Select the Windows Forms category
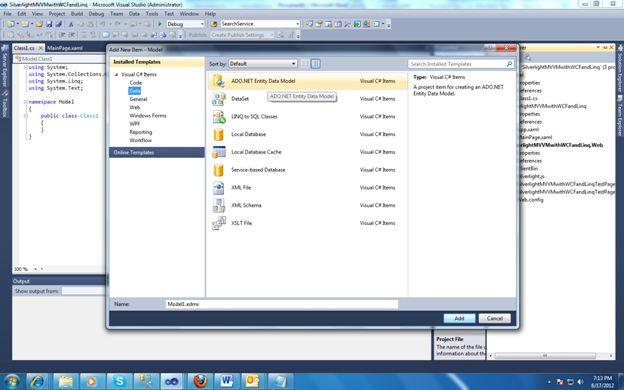Image resolution: width=624 pixels, height=390 pixels. [x=148, y=116]
